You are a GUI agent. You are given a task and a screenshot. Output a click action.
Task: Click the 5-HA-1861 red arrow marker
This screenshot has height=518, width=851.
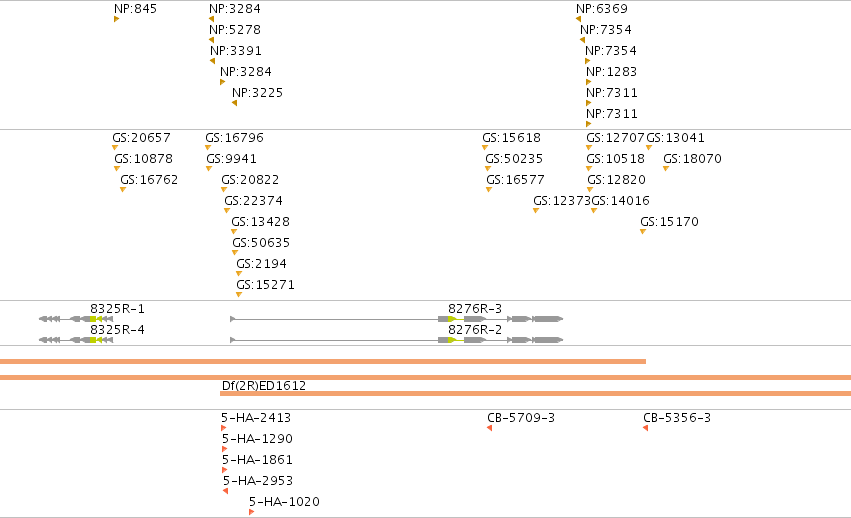point(225,470)
